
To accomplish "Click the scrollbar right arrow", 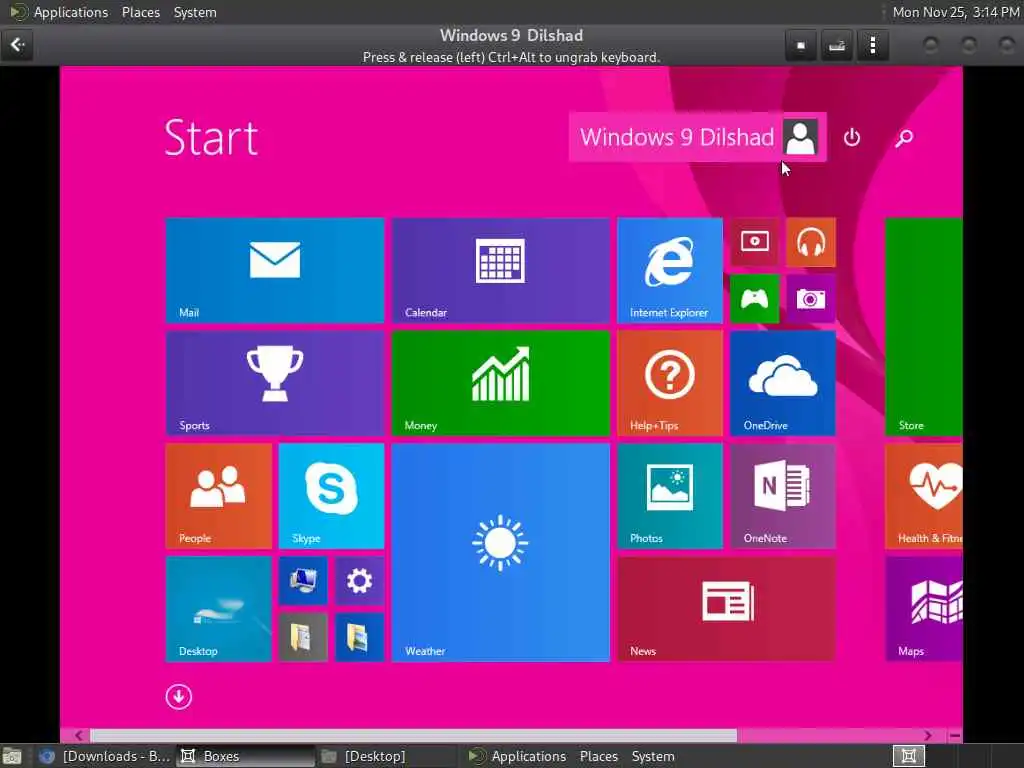I will point(927,736).
